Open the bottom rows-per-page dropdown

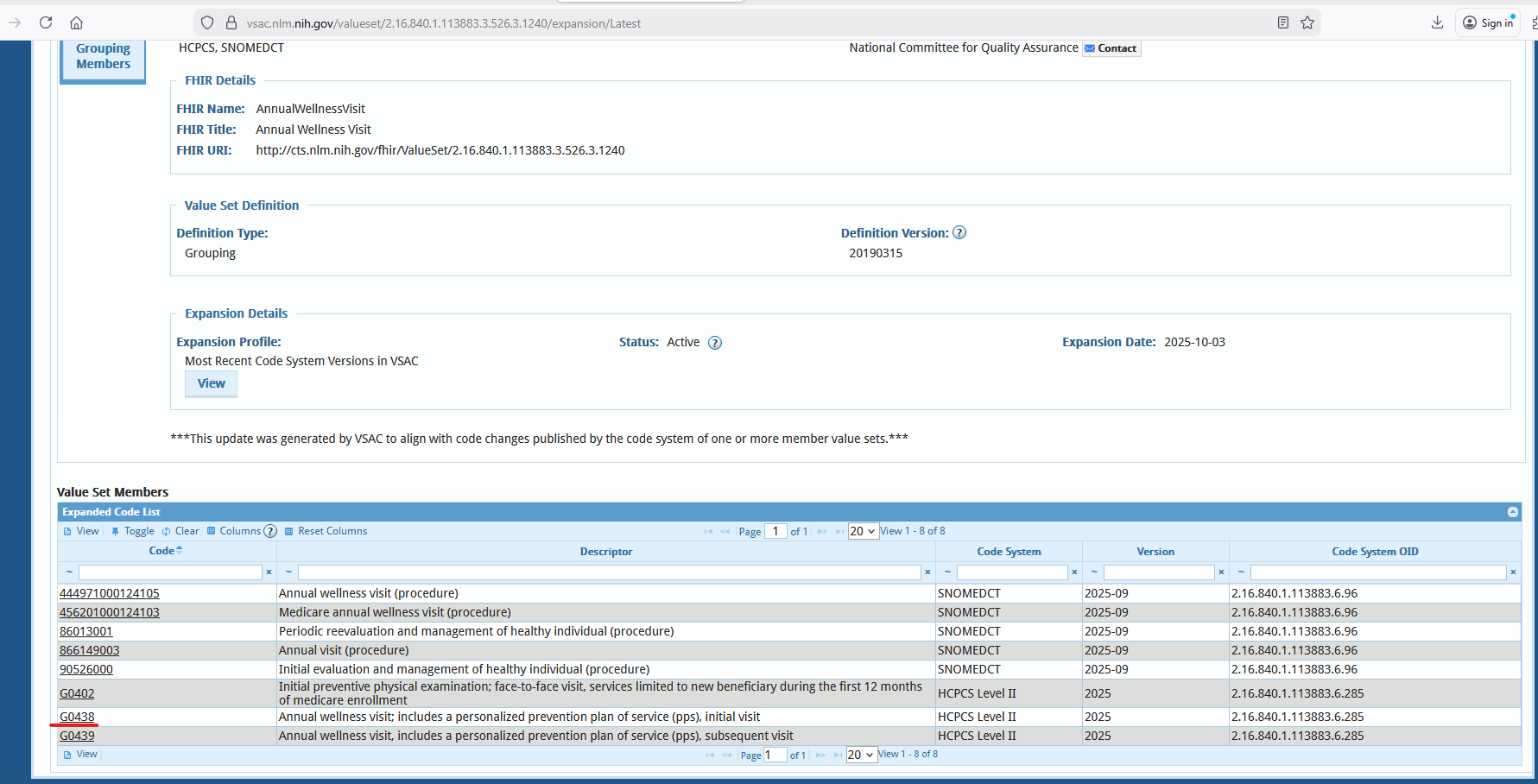point(860,755)
